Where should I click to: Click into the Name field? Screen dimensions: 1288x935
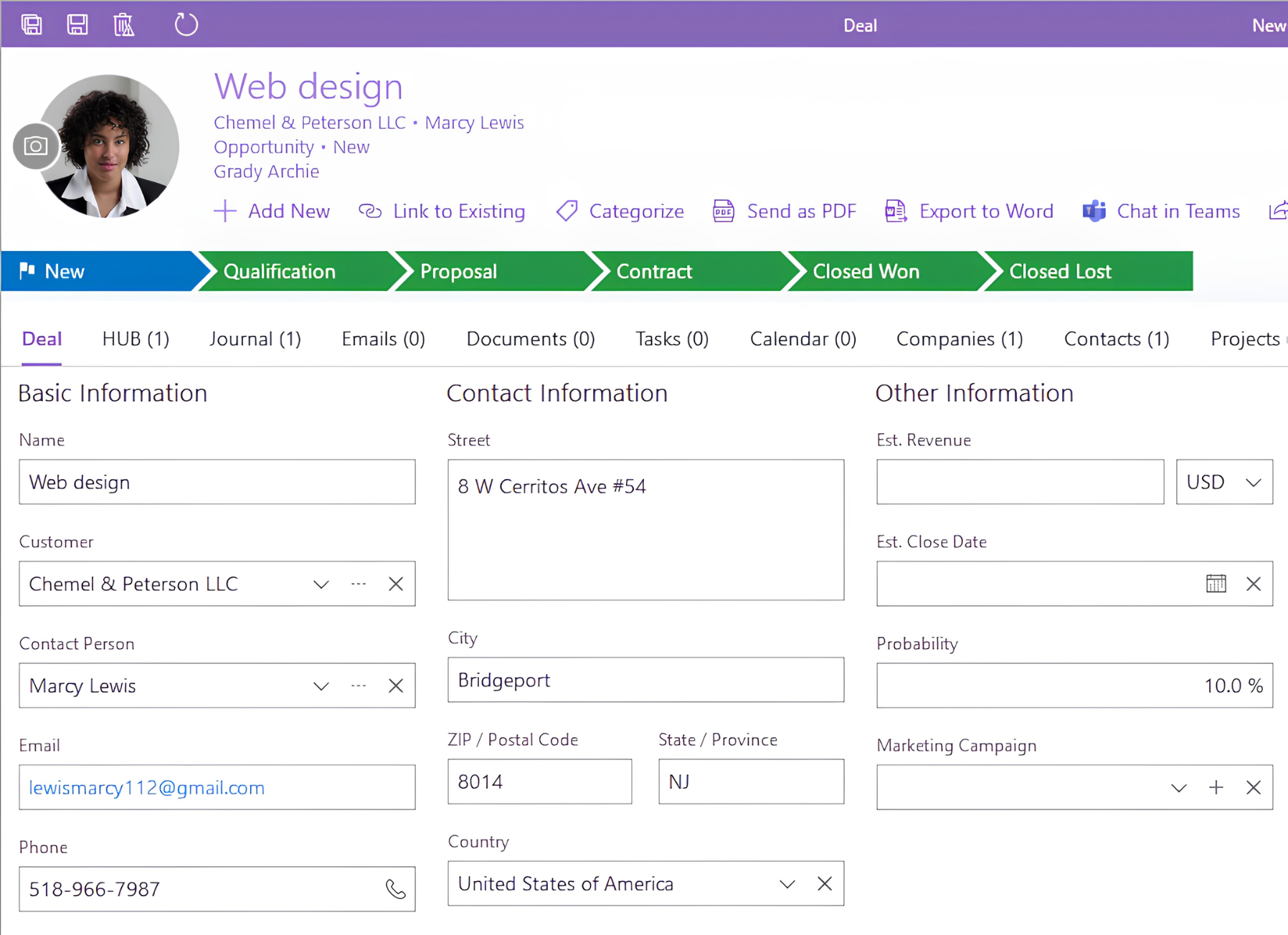tap(217, 482)
